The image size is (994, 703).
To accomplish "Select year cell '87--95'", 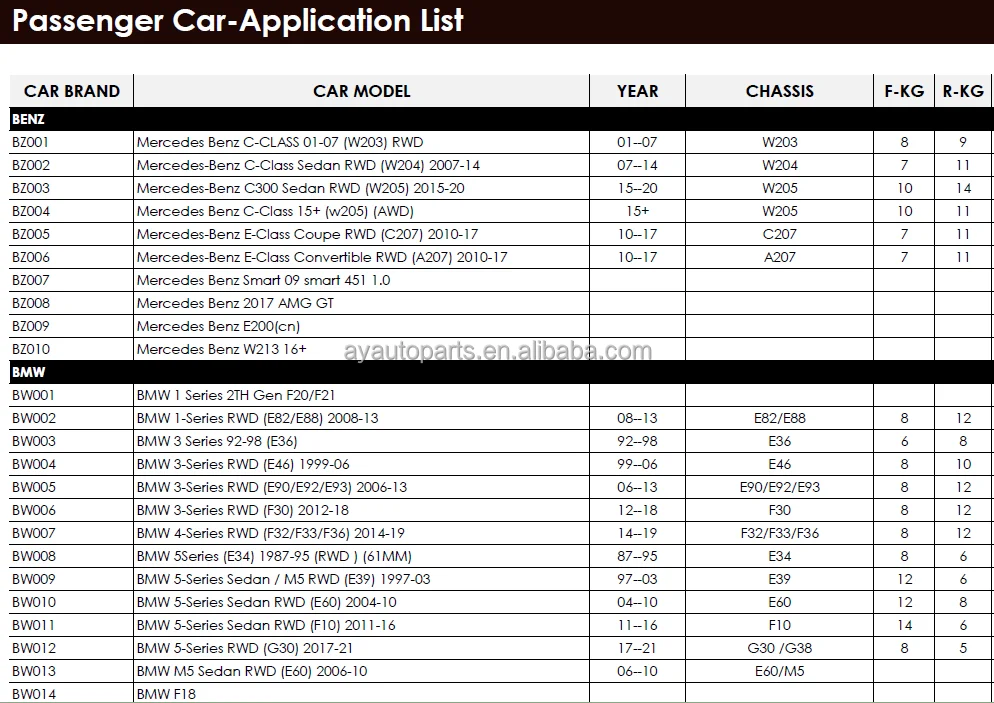I will [637, 556].
